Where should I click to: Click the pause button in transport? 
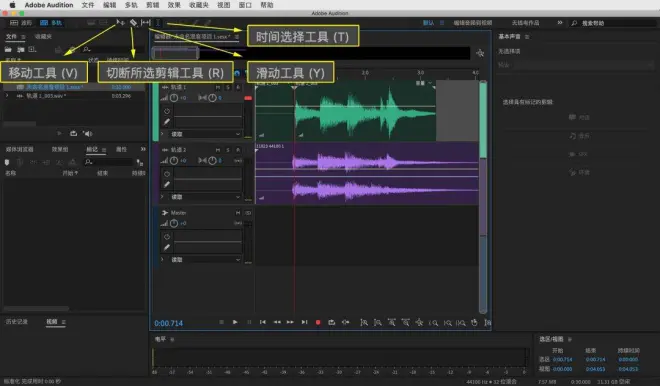pos(249,322)
